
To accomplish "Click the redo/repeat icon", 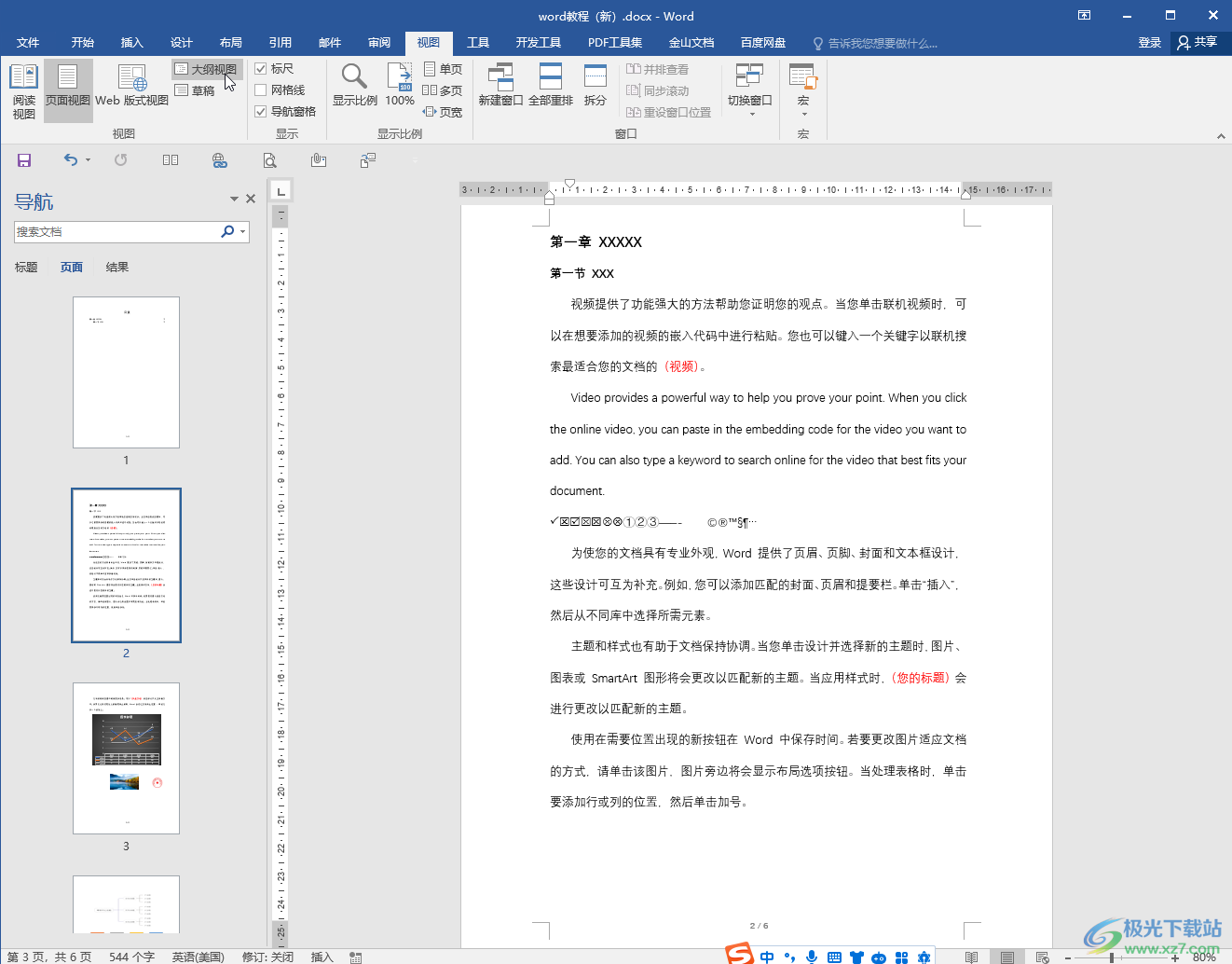I will 120,160.
